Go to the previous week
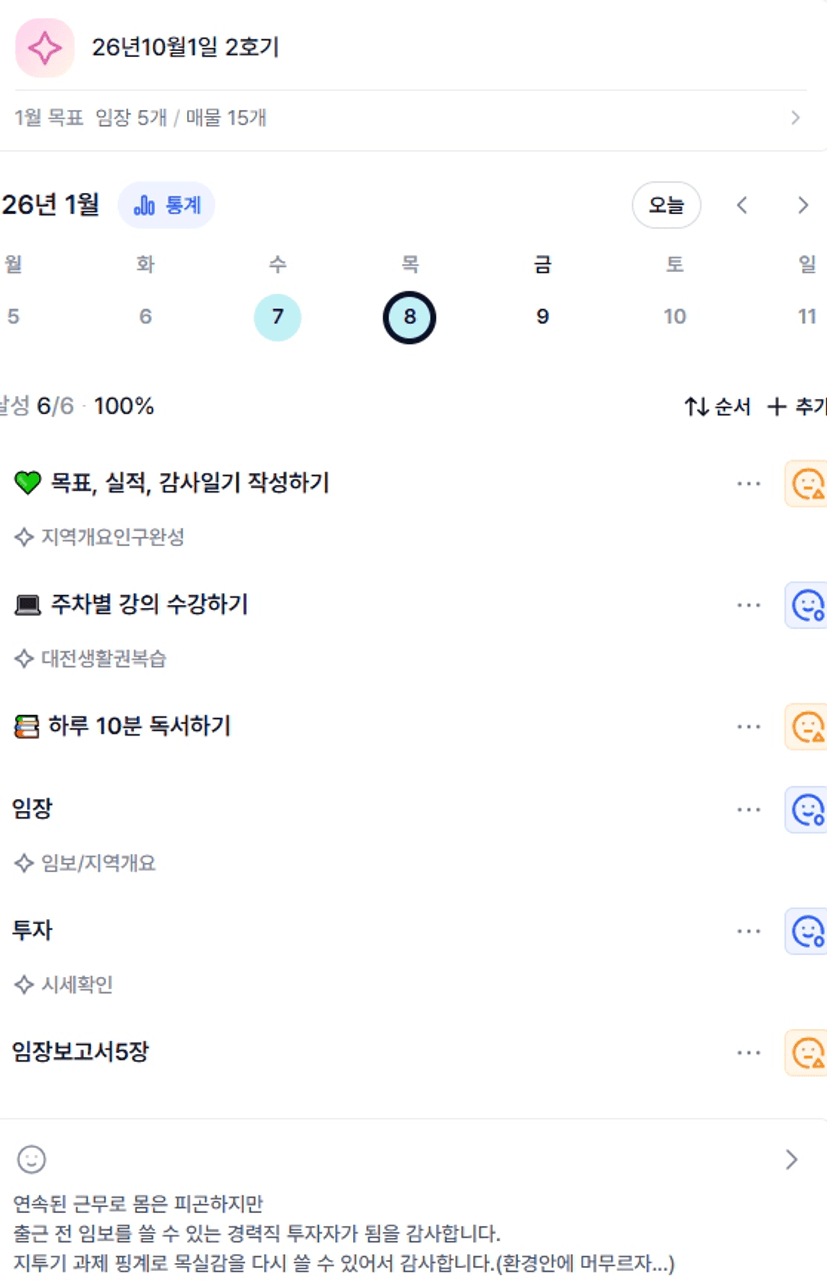The width and height of the screenshot is (827, 1282). pos(742,205)
